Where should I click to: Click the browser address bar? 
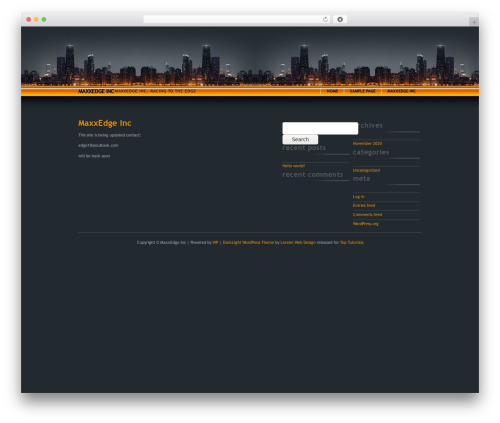coord(237,19)
